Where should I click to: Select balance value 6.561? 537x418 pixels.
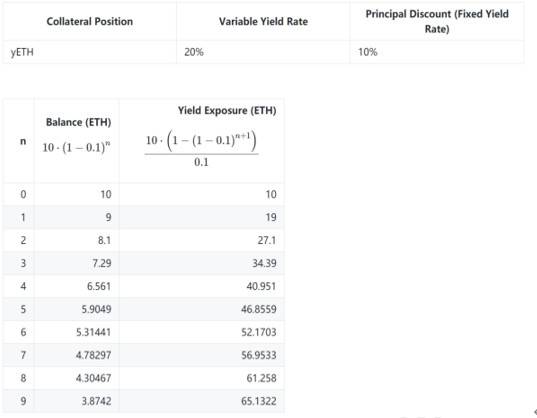[99, 286]
